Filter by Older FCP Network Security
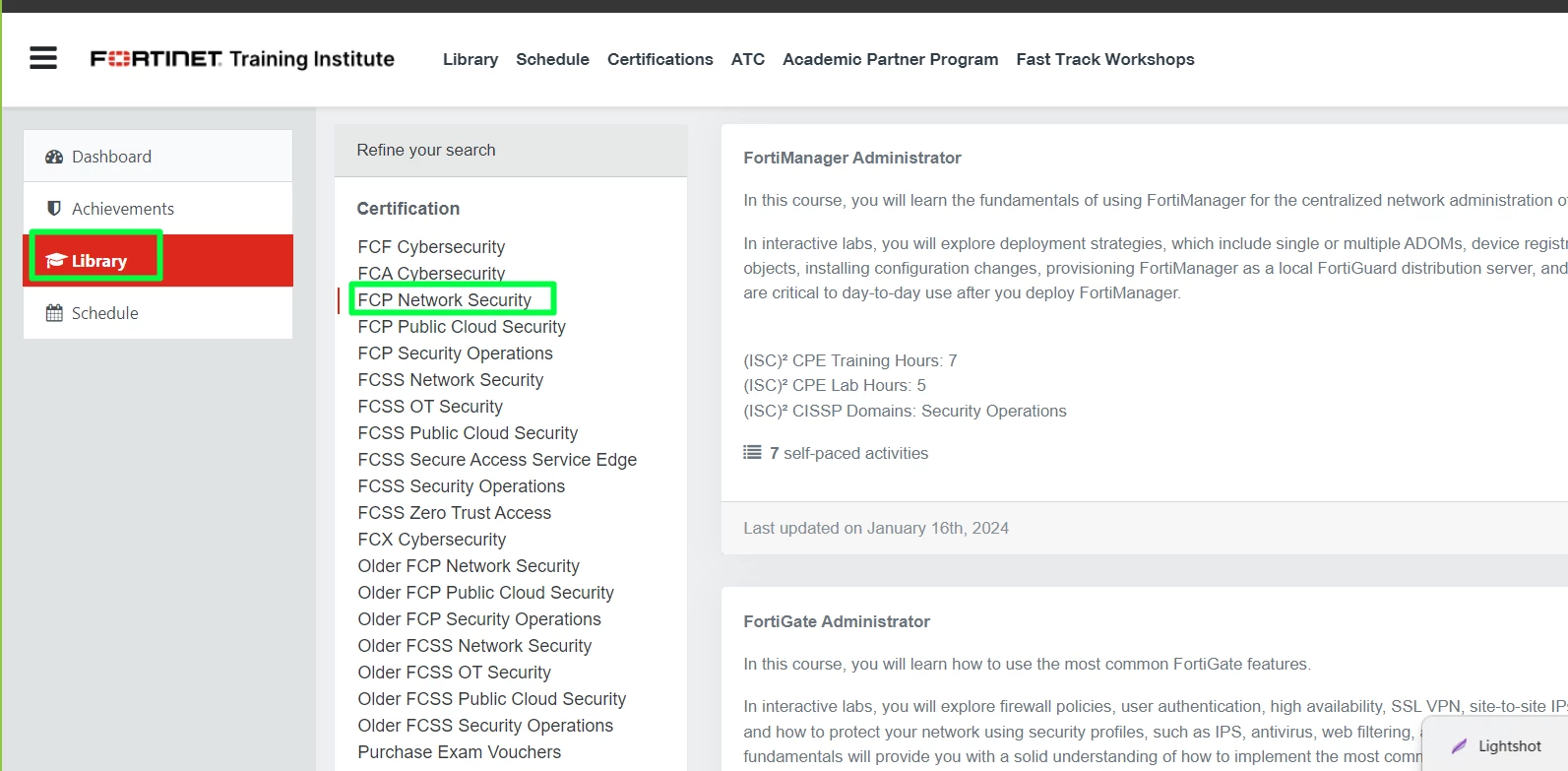The width and height of the screenshot is (1568, 771). pos(469,566)
